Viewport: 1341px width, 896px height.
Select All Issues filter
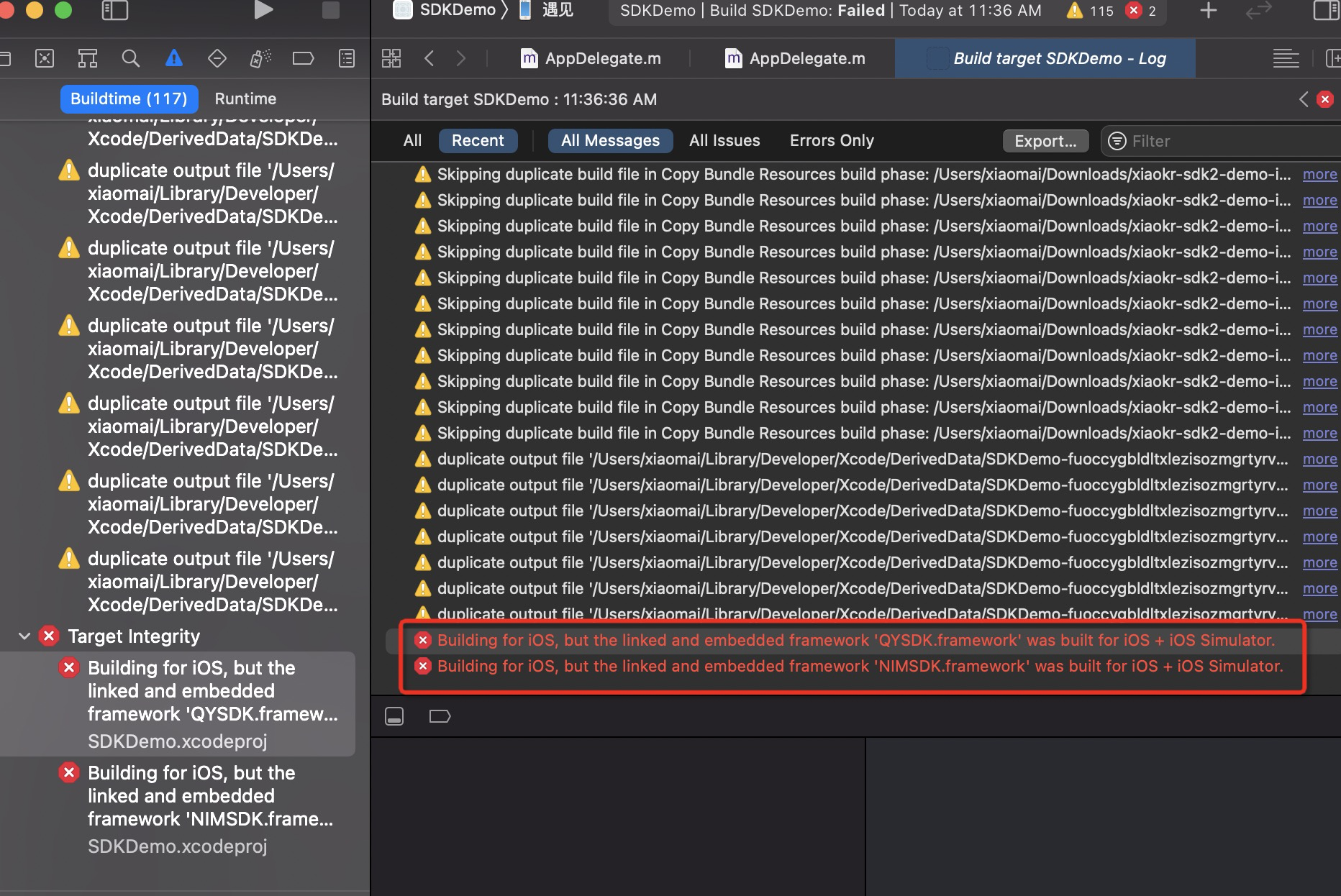(x=724, y=140)
